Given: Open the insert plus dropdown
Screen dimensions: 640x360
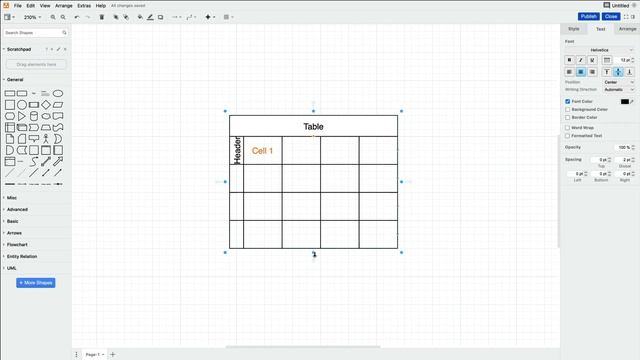Looking at the screenshot, I should pos(210,17).
